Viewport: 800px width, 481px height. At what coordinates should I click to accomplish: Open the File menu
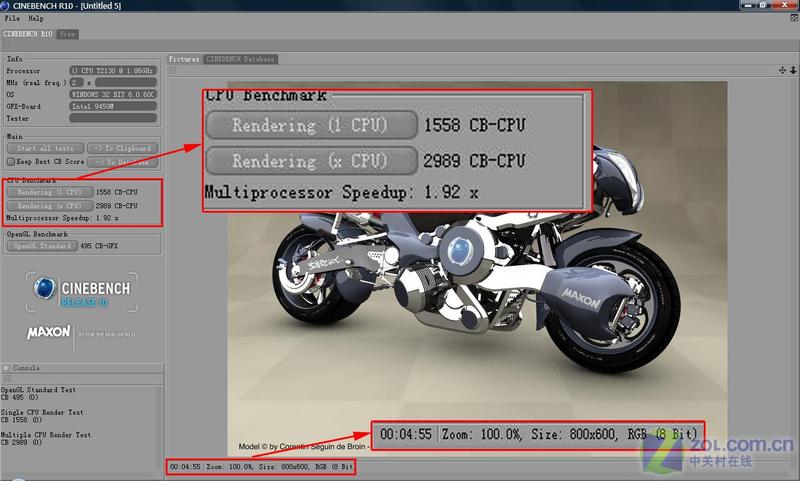(x=12, y=18)
